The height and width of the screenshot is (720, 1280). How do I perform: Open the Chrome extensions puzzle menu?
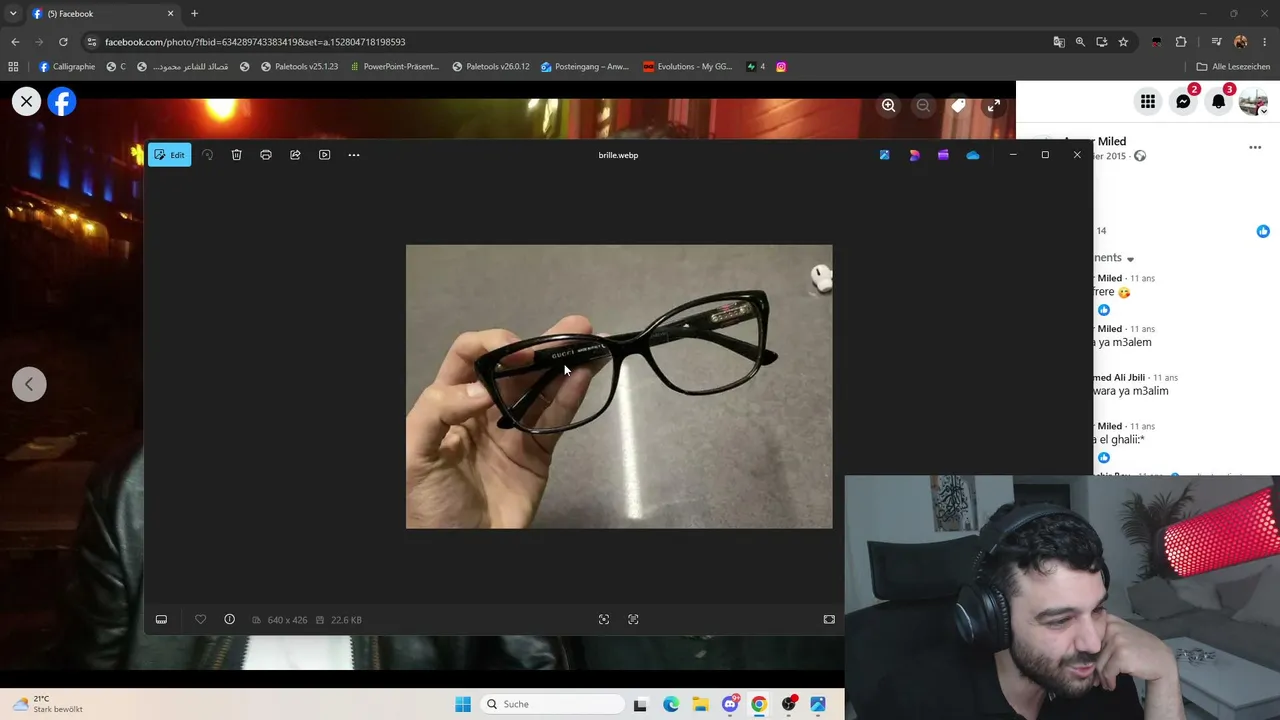(x=1181, y=42)
